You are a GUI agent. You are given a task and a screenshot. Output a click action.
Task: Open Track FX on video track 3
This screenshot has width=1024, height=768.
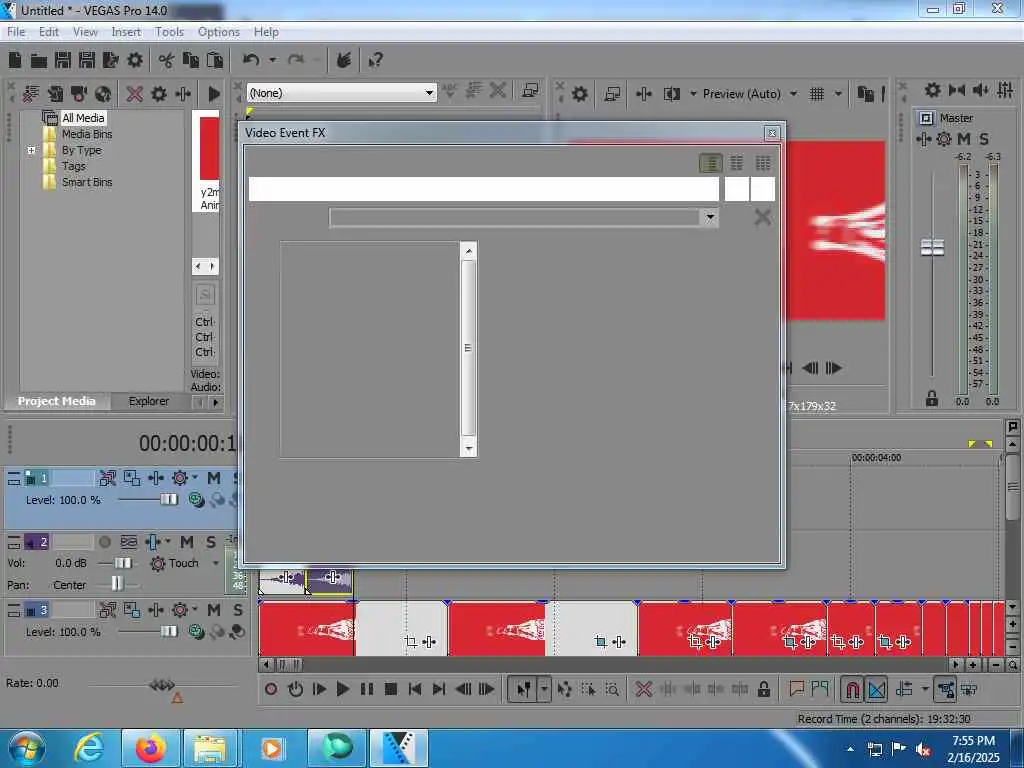(x=155, y=610)
